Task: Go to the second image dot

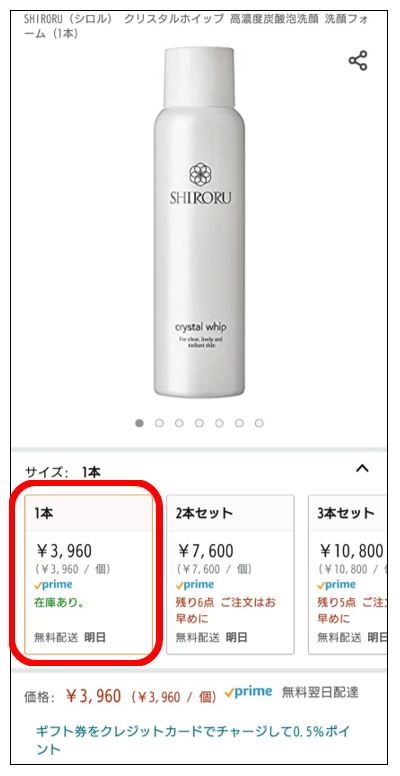Action: click(159, 423)
